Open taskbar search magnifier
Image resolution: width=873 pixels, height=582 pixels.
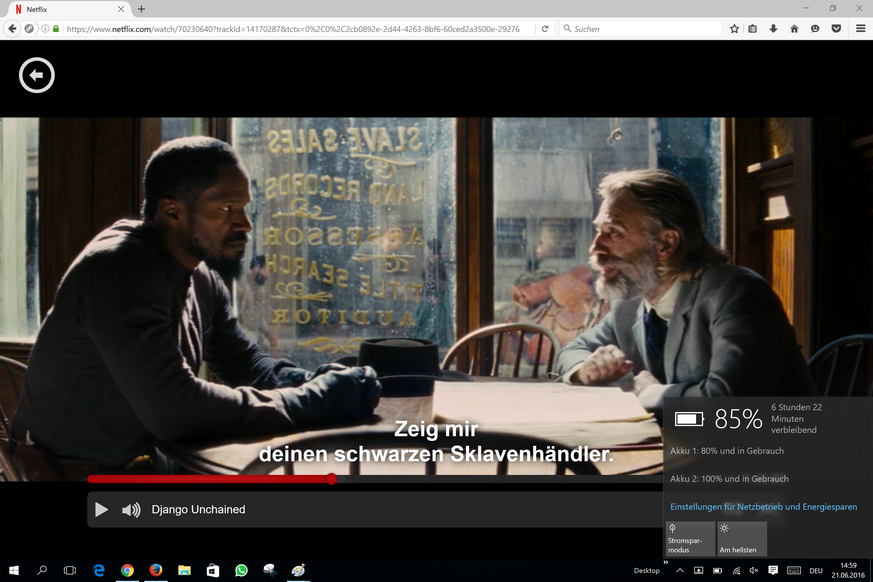42,570
